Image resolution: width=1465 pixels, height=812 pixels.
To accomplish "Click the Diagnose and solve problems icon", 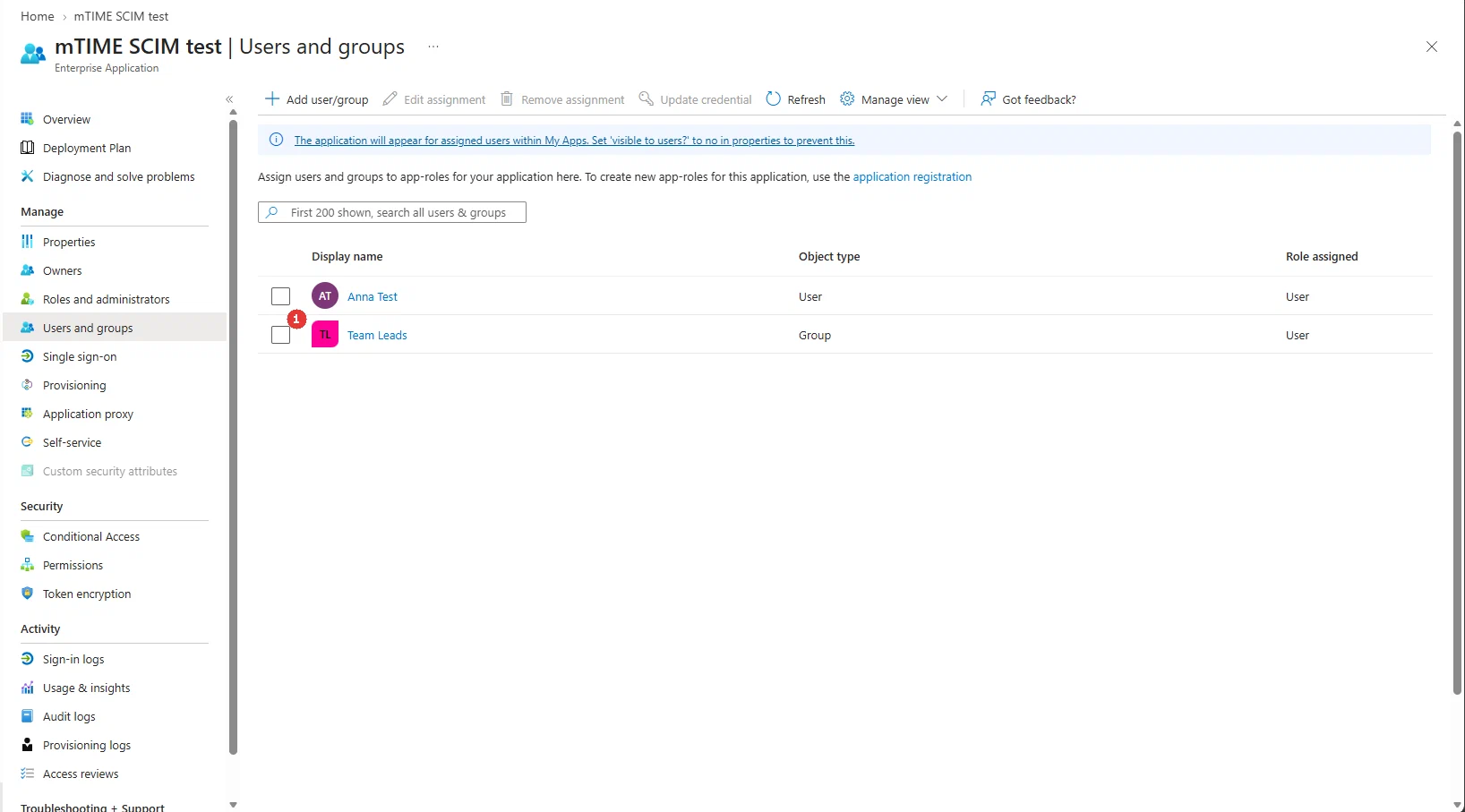I will [27, 176].
